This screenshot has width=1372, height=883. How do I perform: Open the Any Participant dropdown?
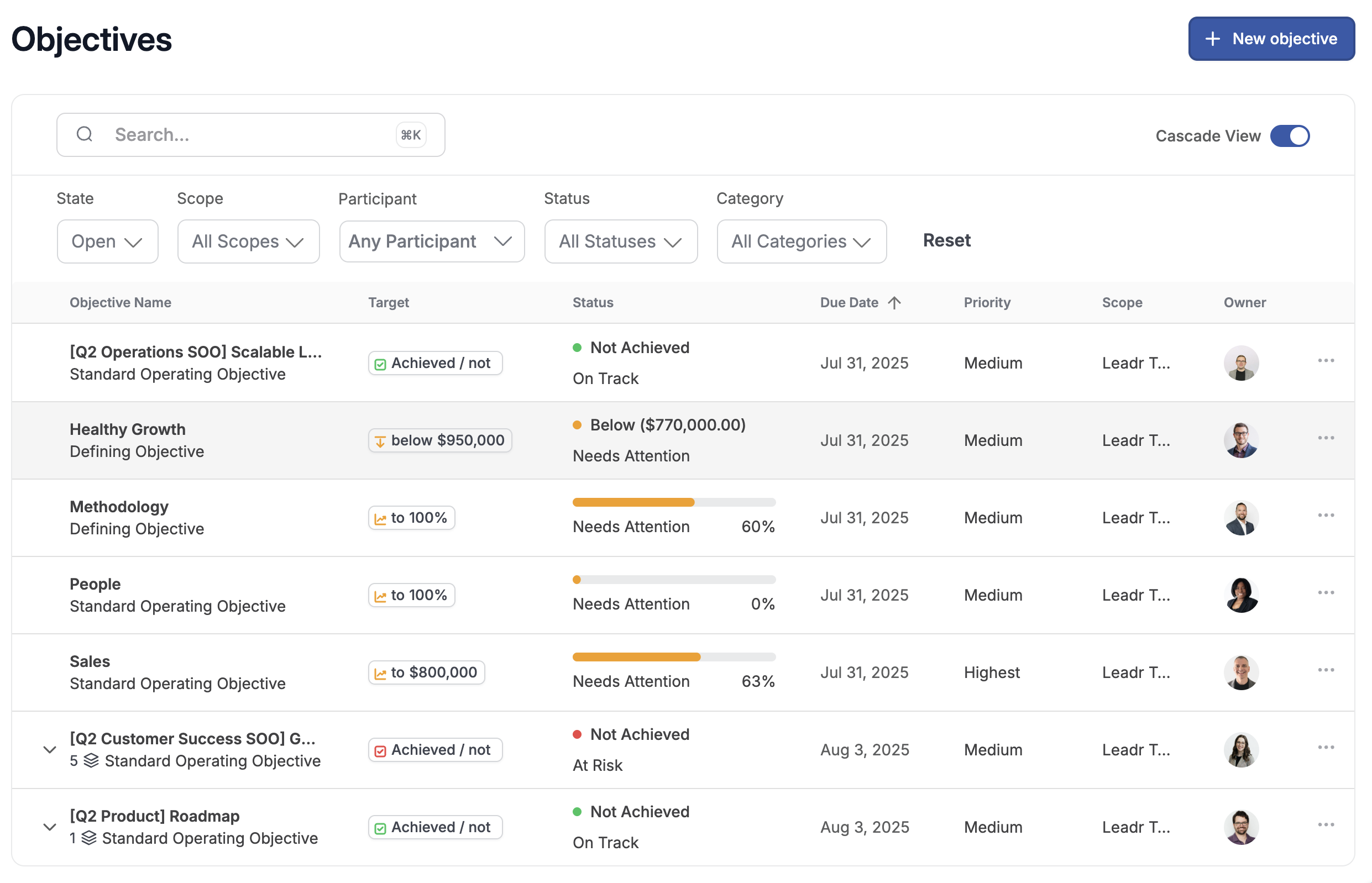tap(431, 241)
